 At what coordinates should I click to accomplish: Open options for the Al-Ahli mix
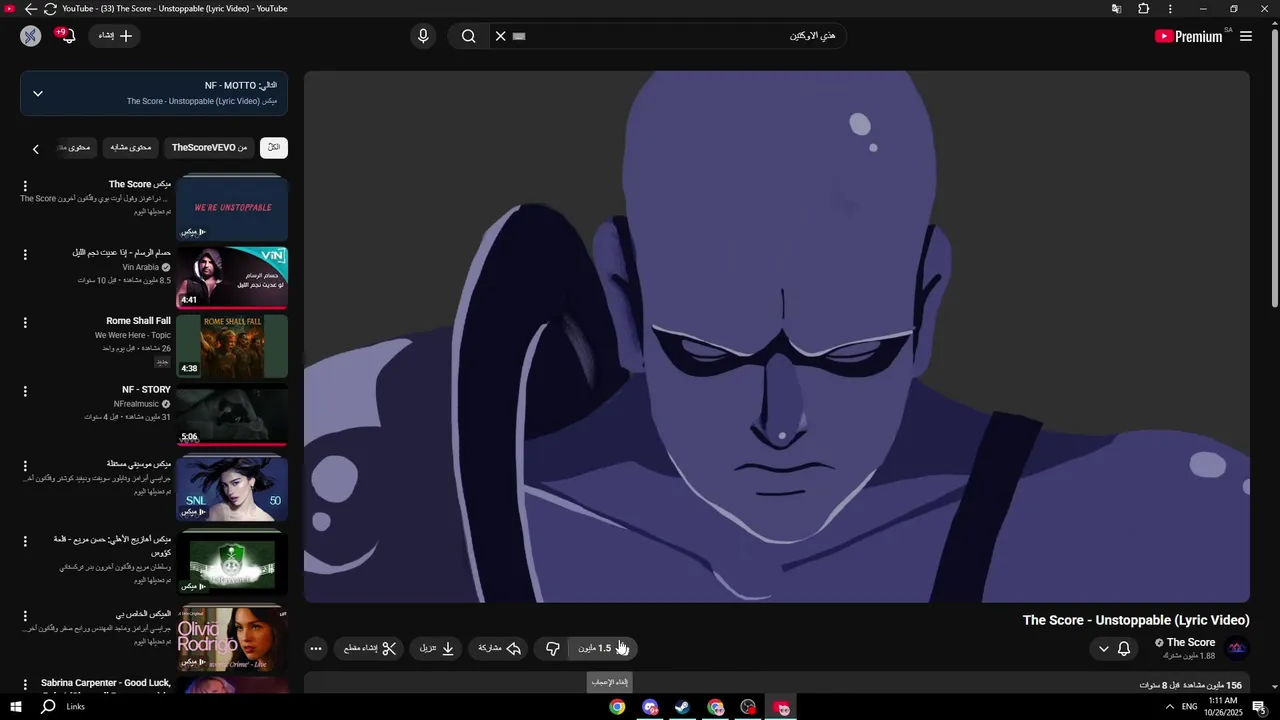(25, 541)
